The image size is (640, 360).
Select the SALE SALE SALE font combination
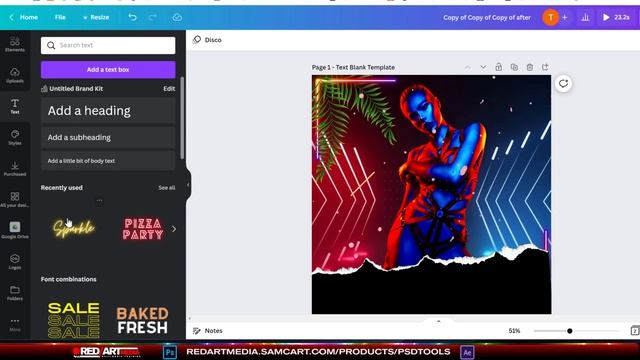[74, 320]
